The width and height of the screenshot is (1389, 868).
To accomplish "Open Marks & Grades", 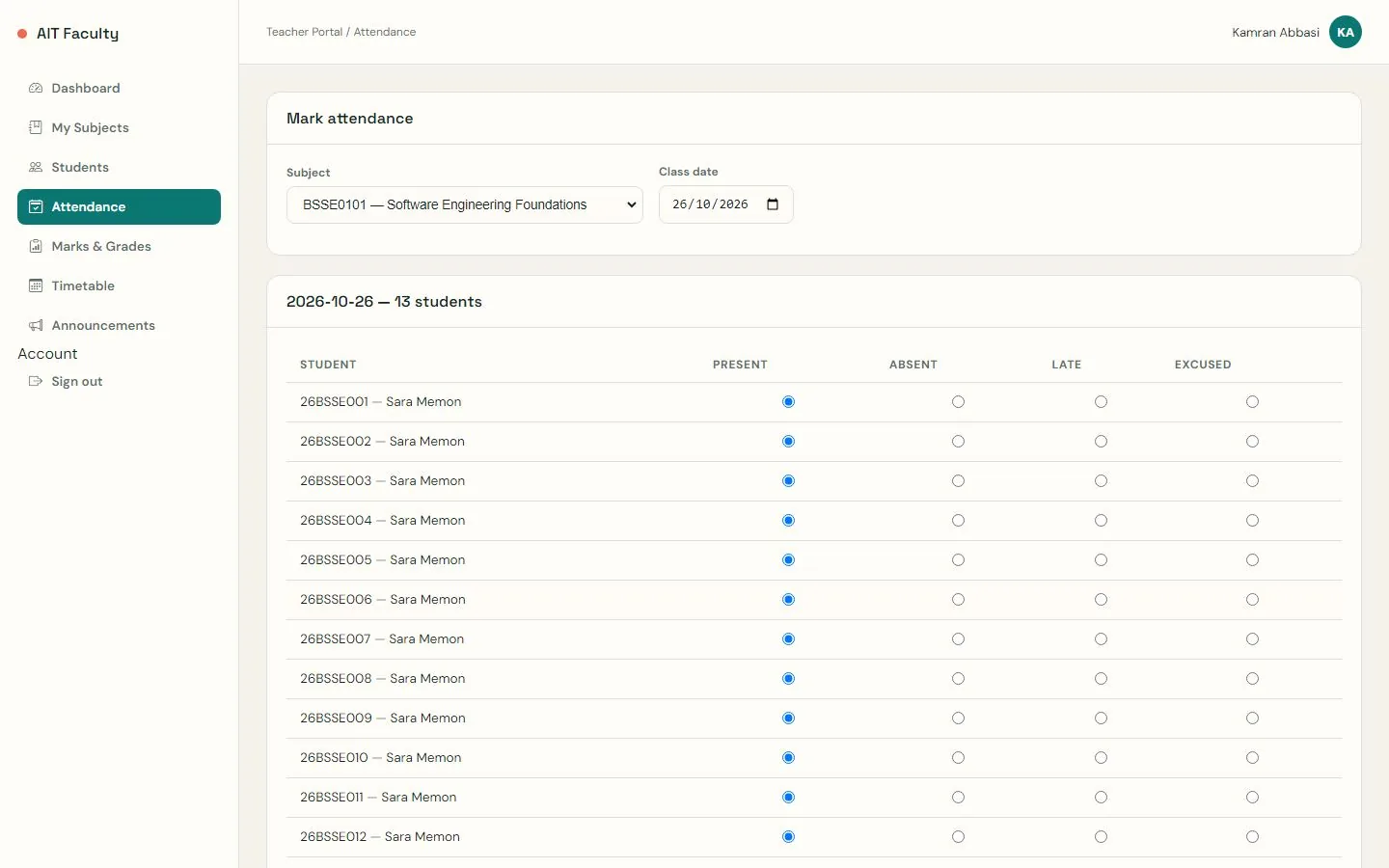I will (x=119, y=246).
